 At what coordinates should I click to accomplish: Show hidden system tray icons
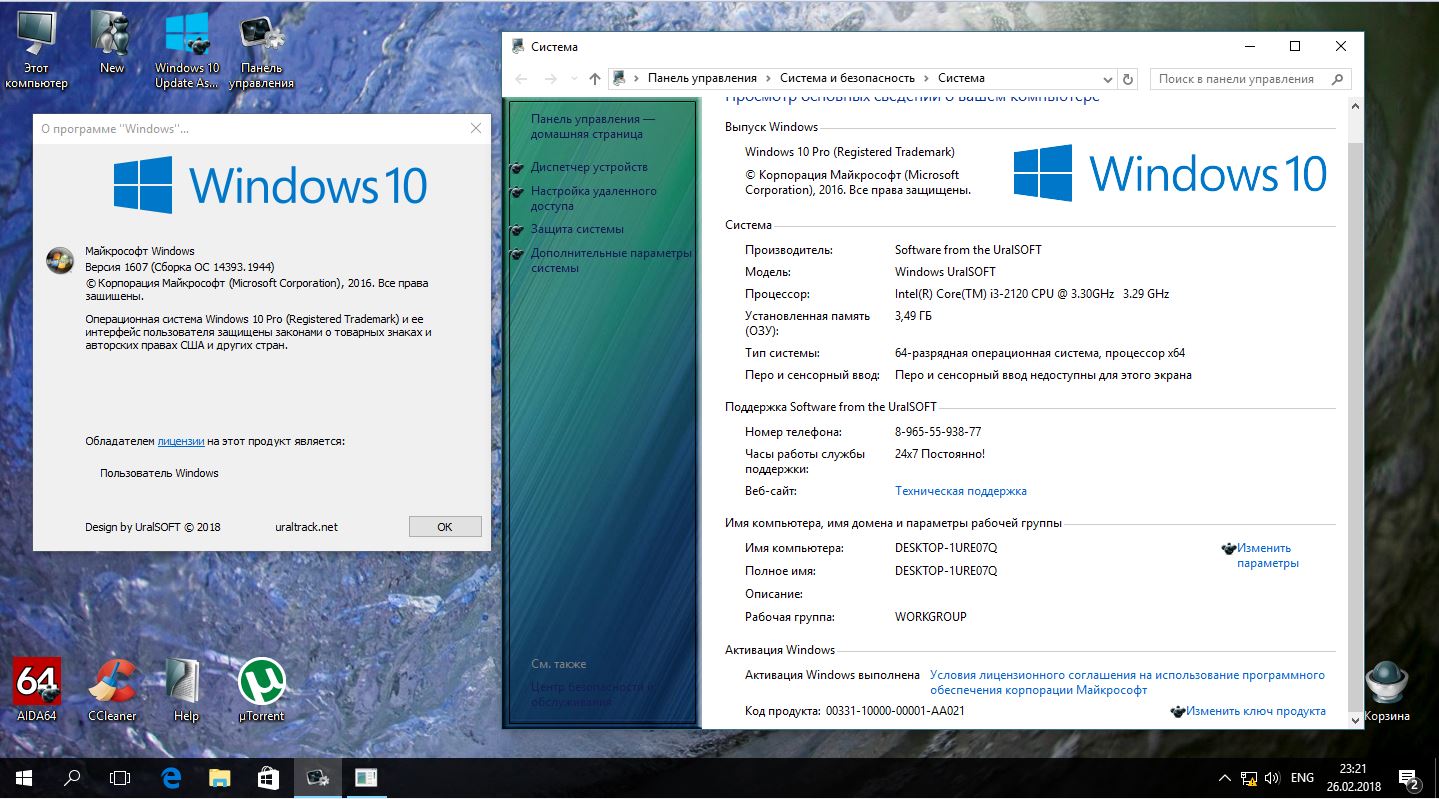(1224, 777)
